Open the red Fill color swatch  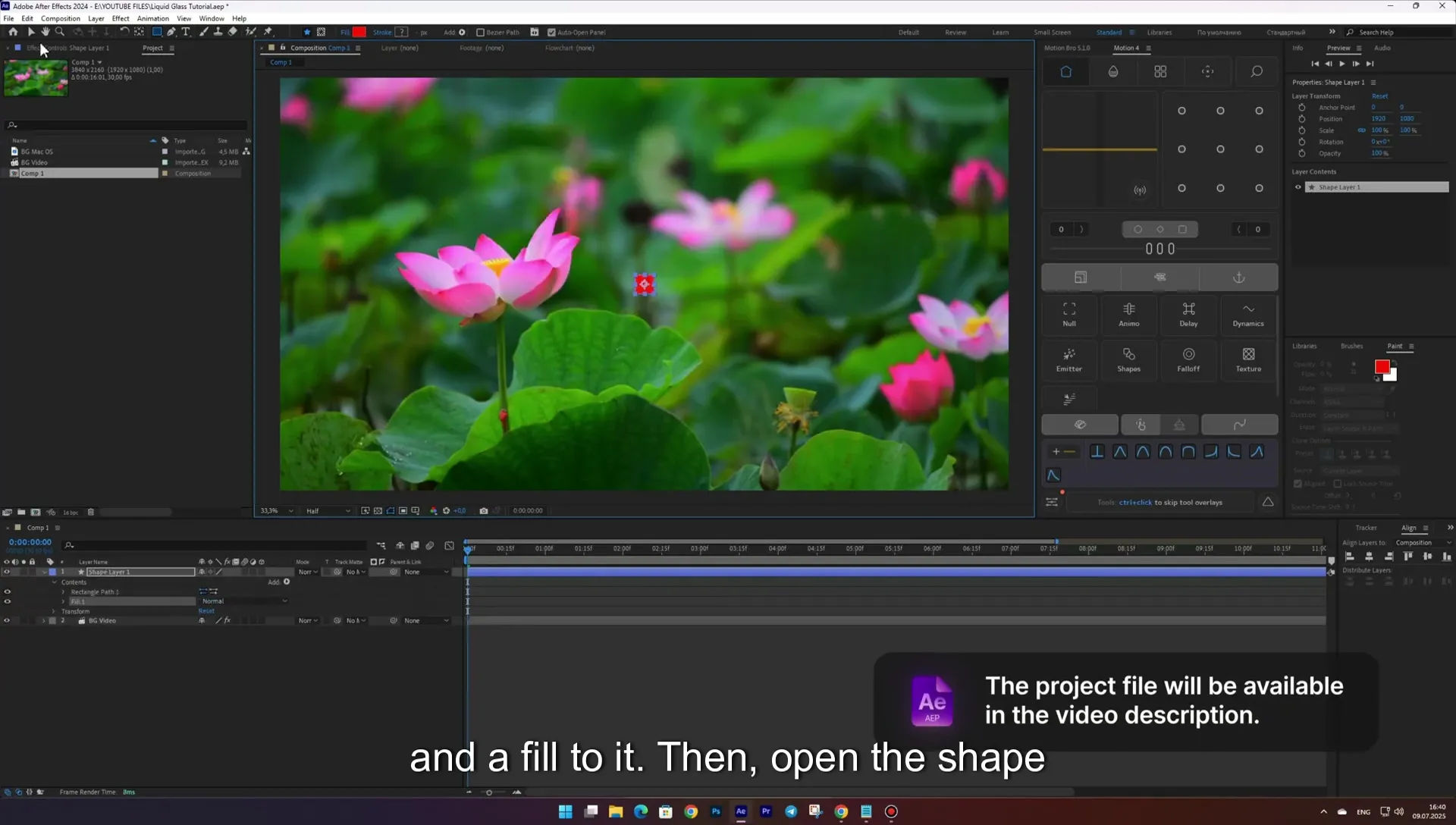click(x=359, y=33)
